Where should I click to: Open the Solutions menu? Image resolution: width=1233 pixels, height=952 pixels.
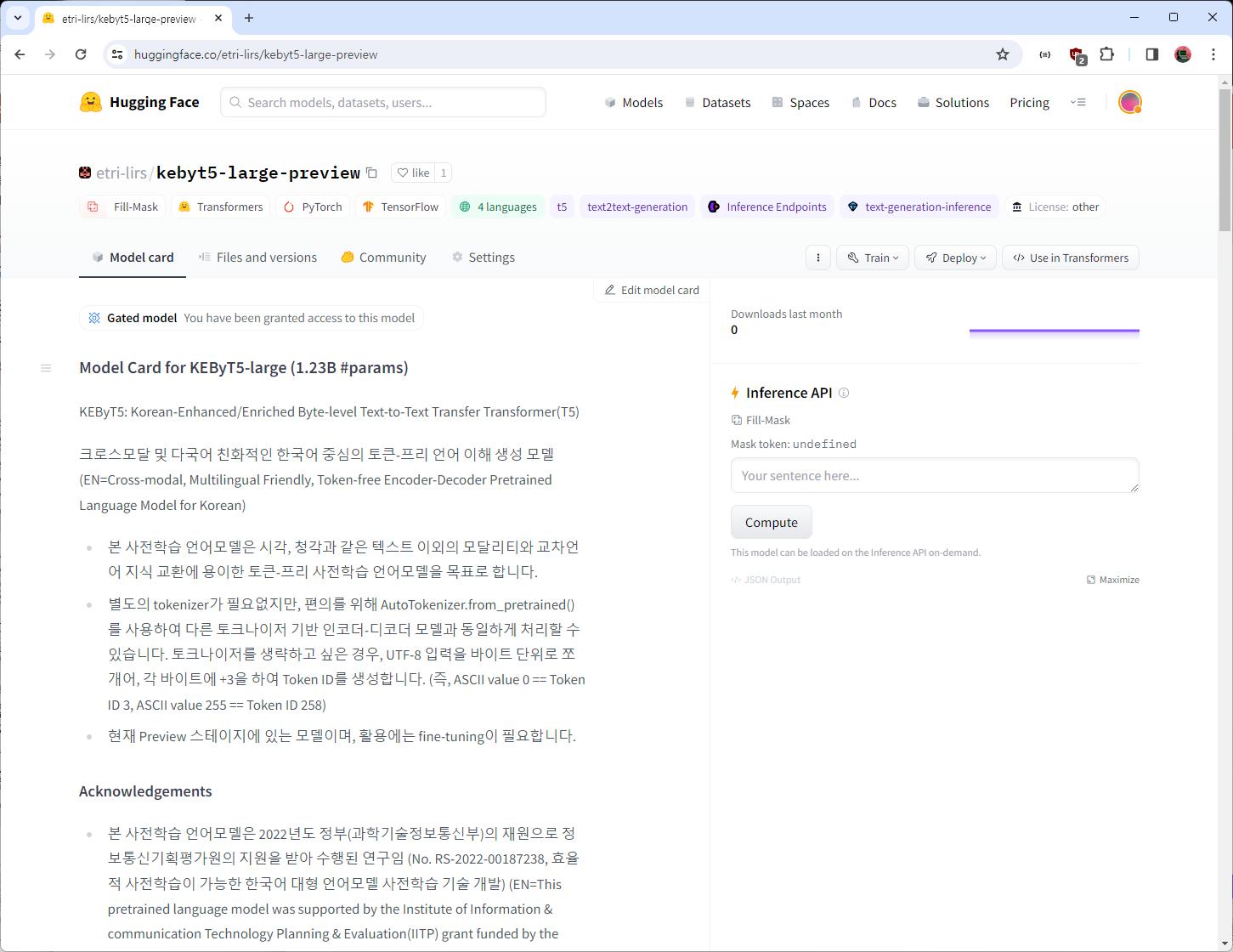pyautogui.click(x=953, y=102)
